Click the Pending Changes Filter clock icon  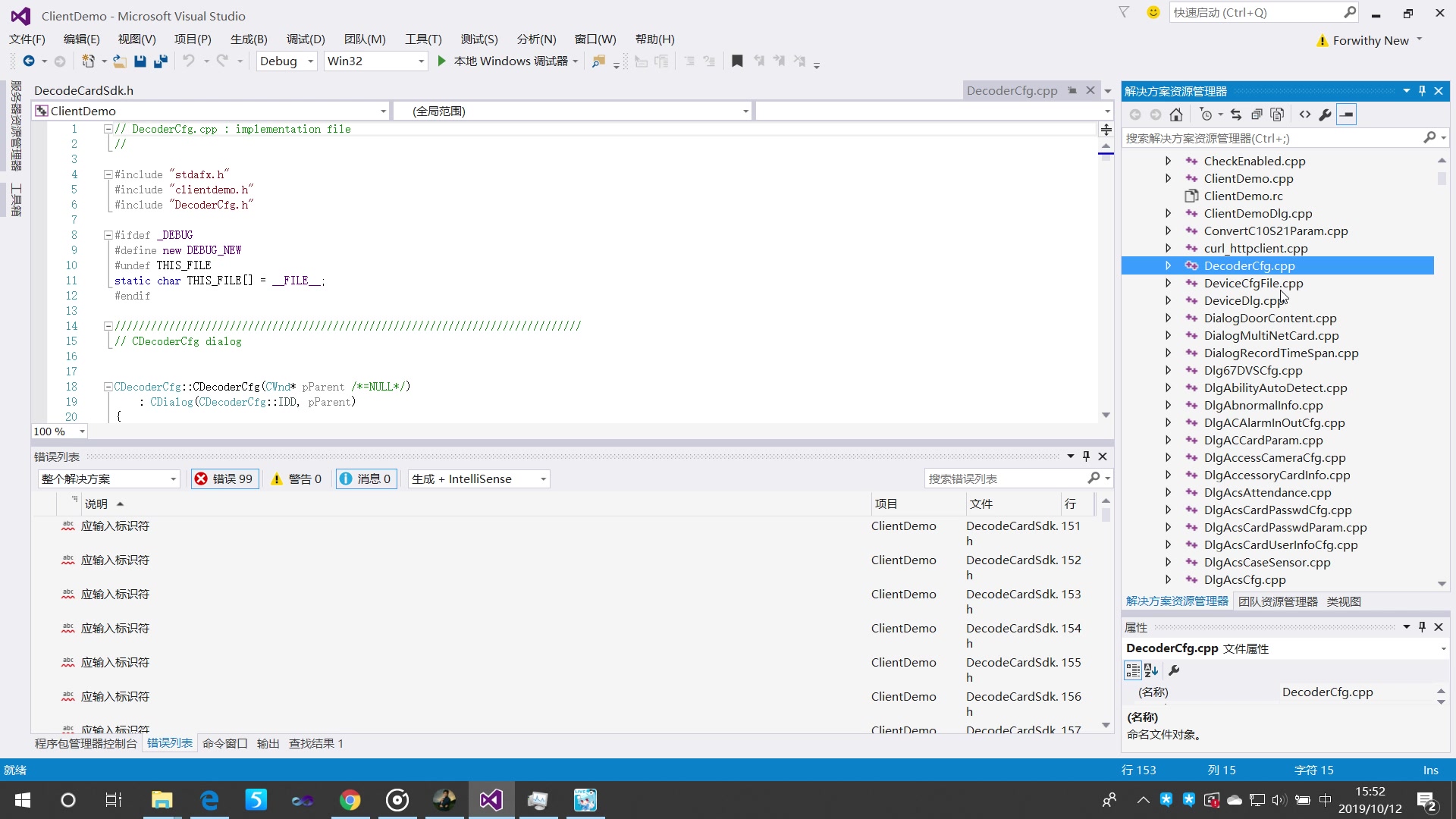(1207, 115)
